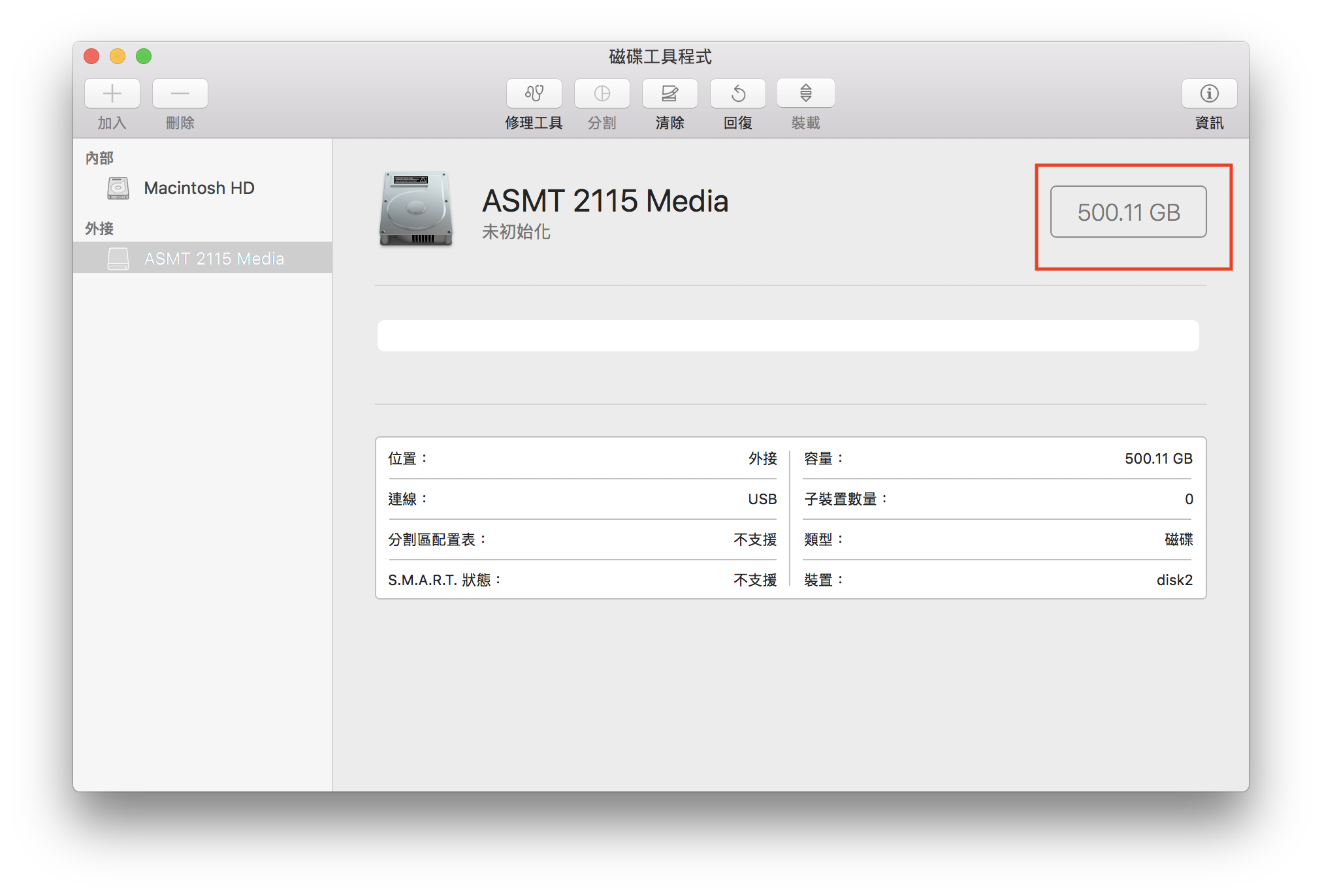
Task: Open the 分割 partition pie icon
Action: 602,93
